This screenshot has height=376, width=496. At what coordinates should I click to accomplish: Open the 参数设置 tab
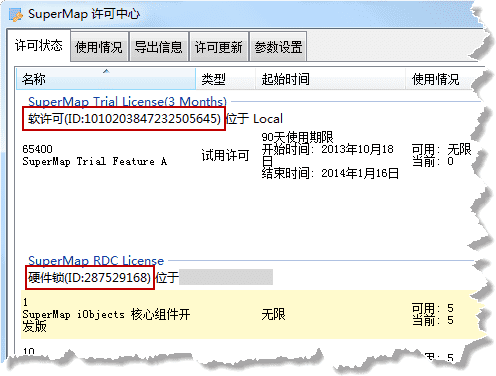point(278,47)
